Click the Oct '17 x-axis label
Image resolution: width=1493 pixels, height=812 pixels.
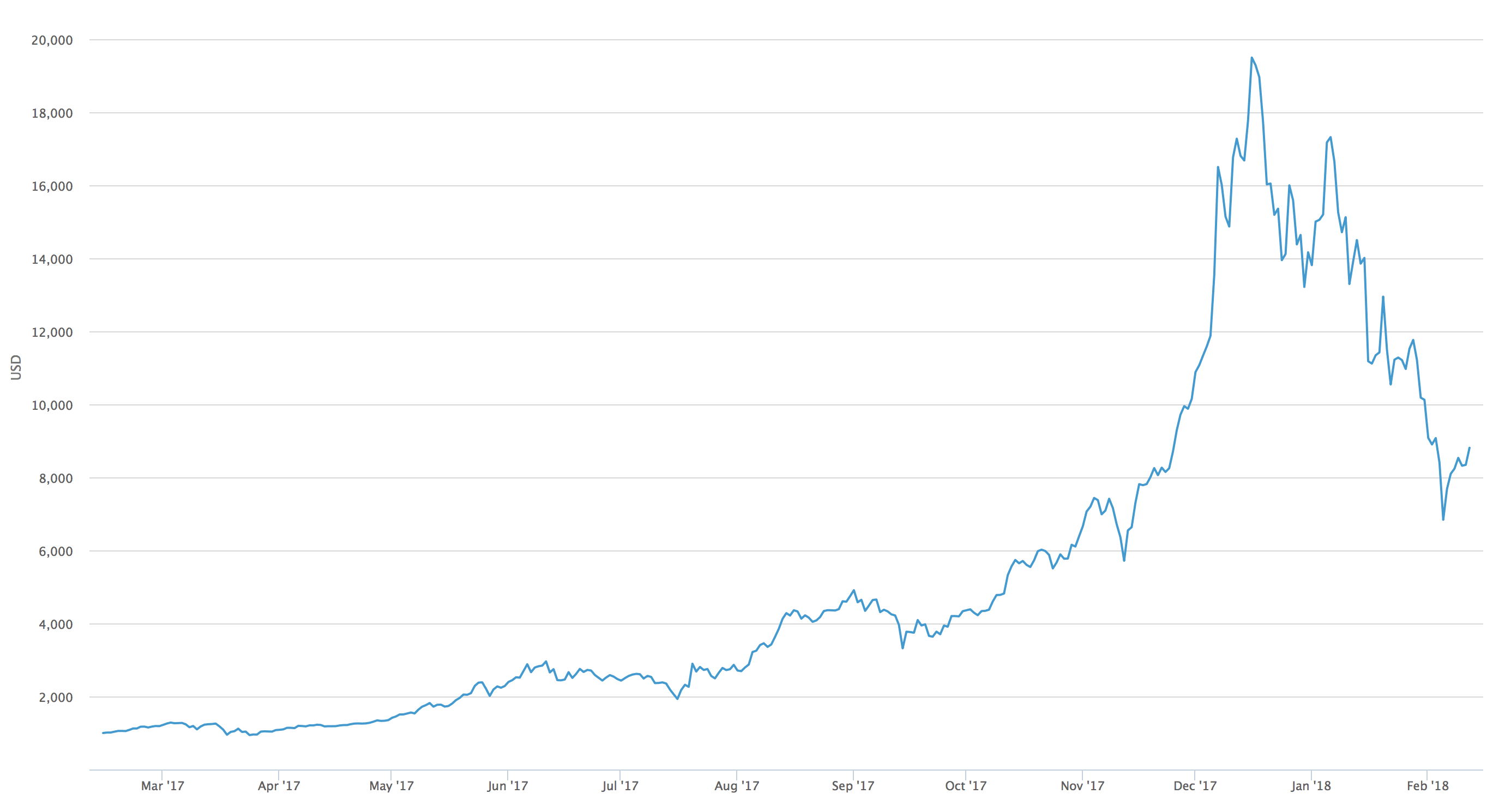[966, 785]
